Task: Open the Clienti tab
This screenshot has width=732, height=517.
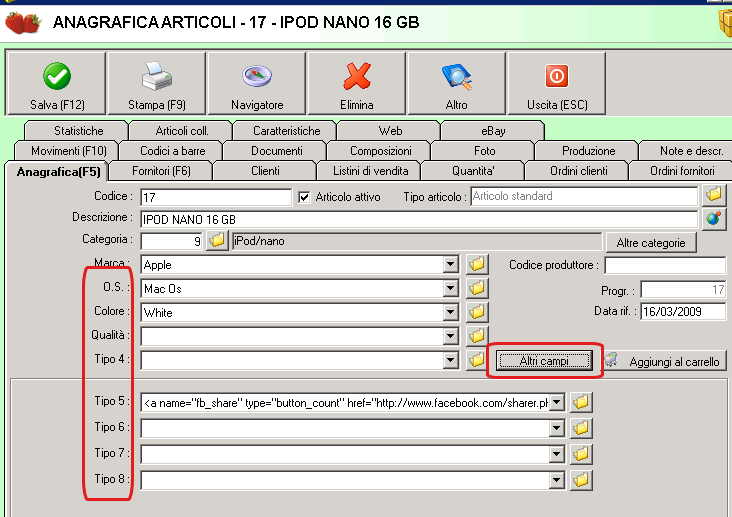Action: tap(265, 171)
